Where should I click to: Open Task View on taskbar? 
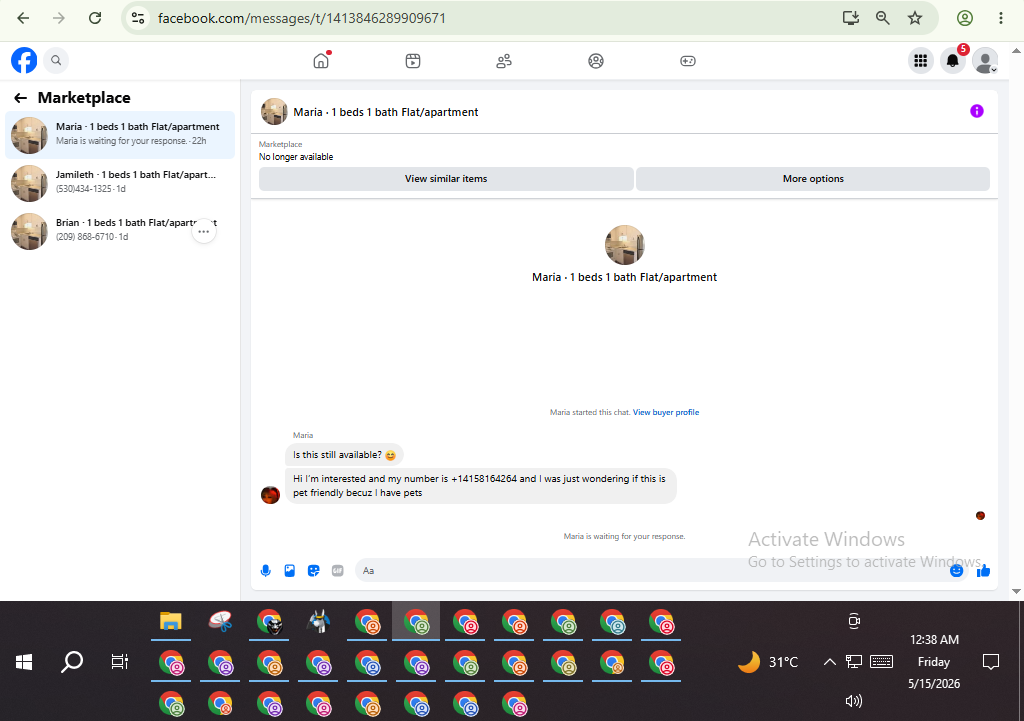[120, 662]
